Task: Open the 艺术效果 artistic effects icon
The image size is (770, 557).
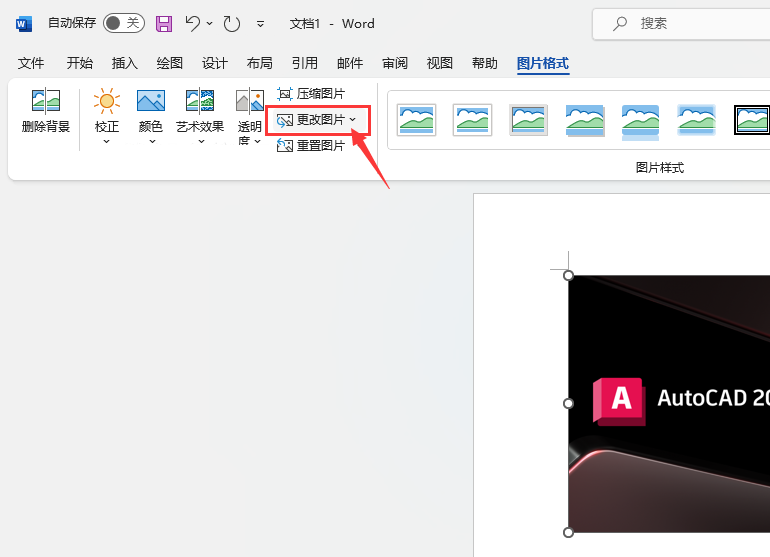Action: pos(200,101)
